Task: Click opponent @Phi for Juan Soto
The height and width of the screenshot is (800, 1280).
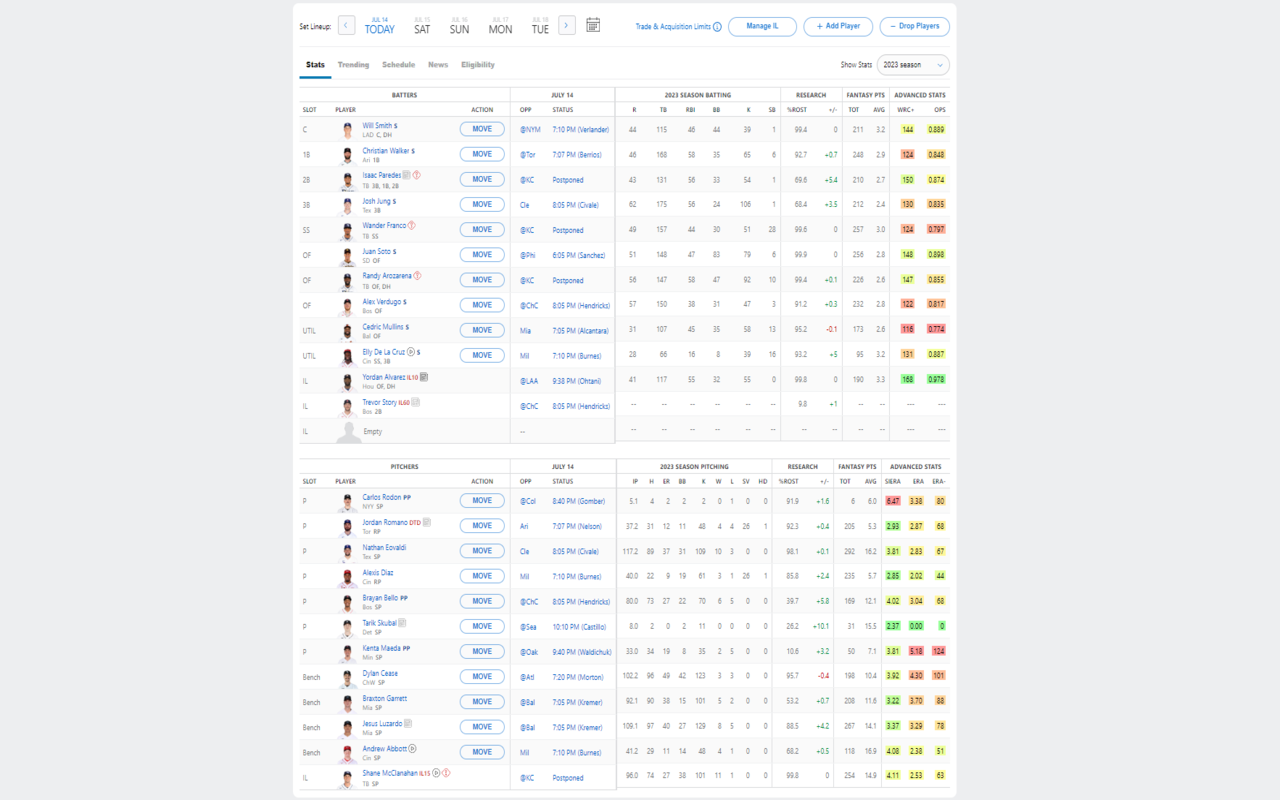Action: click(530, 255)
